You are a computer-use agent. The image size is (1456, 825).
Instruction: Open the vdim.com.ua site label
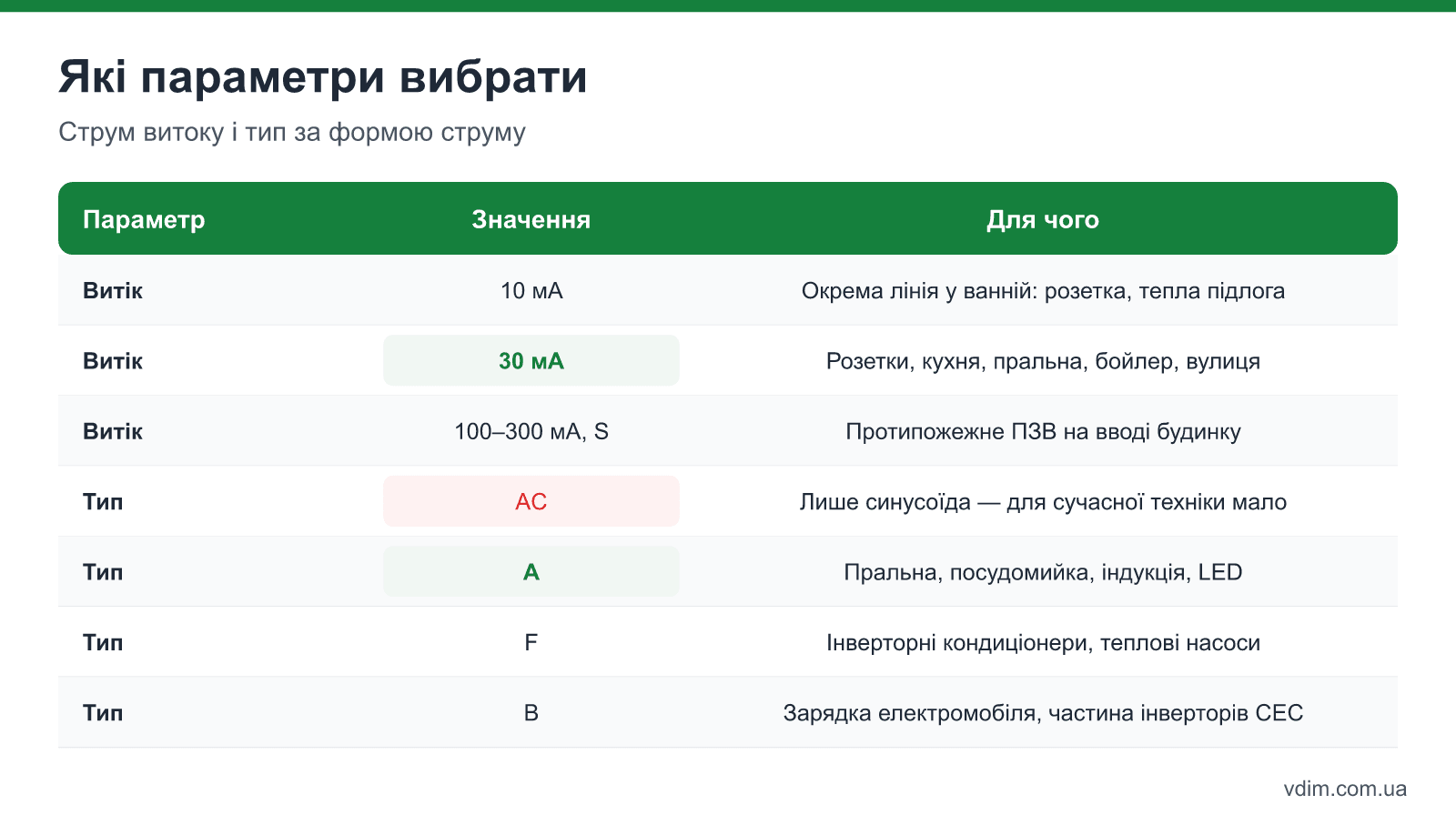(x=1345, y=789)
